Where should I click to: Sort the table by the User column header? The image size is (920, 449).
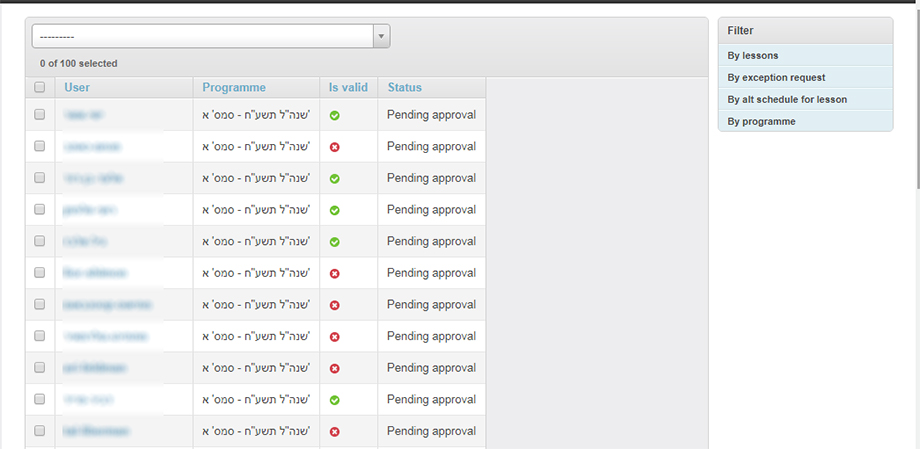pos(77,88)
